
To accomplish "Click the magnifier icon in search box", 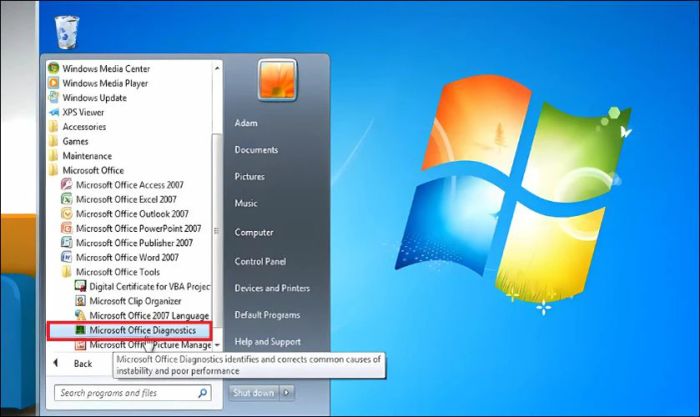I will point(202,393).
